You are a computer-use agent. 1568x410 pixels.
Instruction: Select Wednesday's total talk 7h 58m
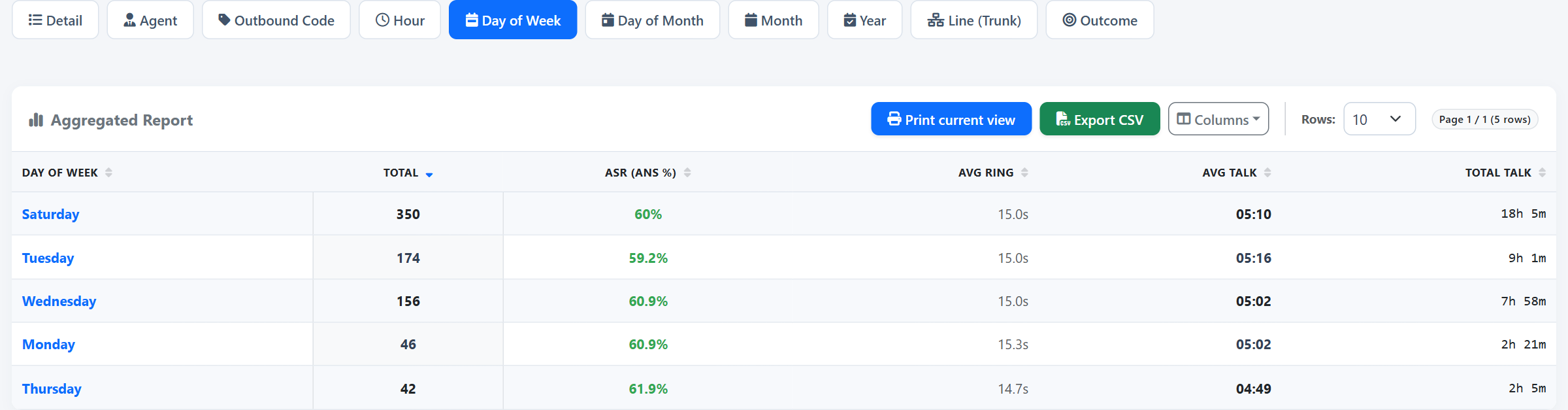point(1523,301)
